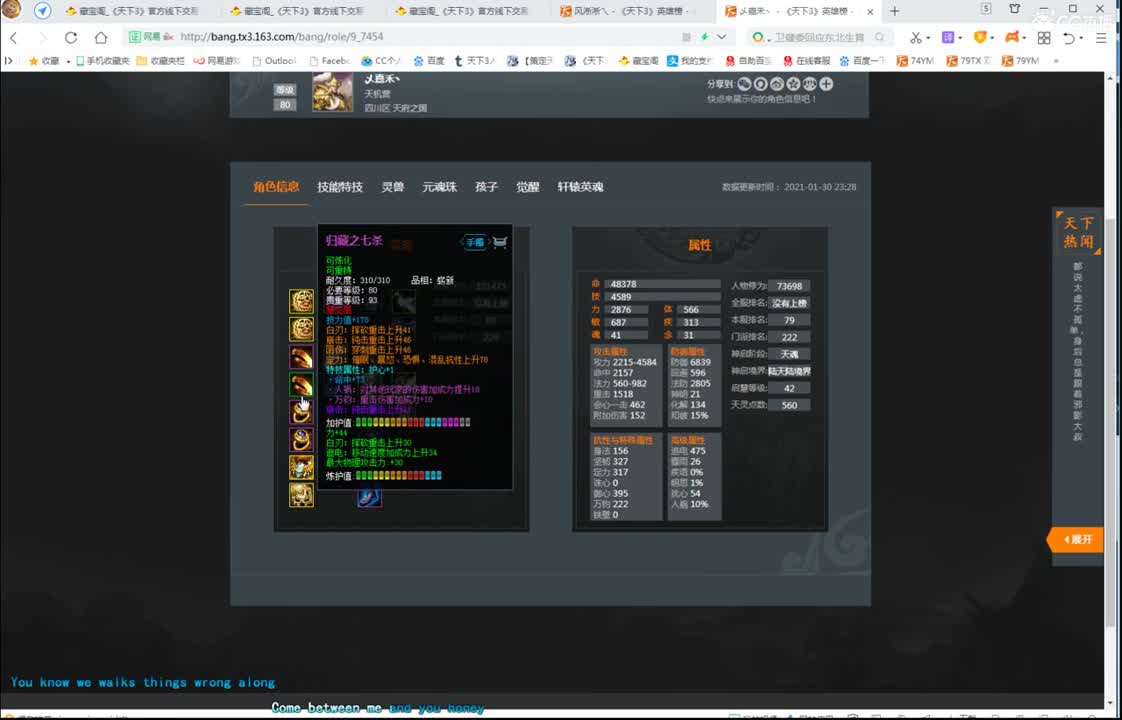The height and width of the screenshot is (720, 1122).
Task: Switch to the 轩辕英魂 tab
Action: (x=580, y=187)
